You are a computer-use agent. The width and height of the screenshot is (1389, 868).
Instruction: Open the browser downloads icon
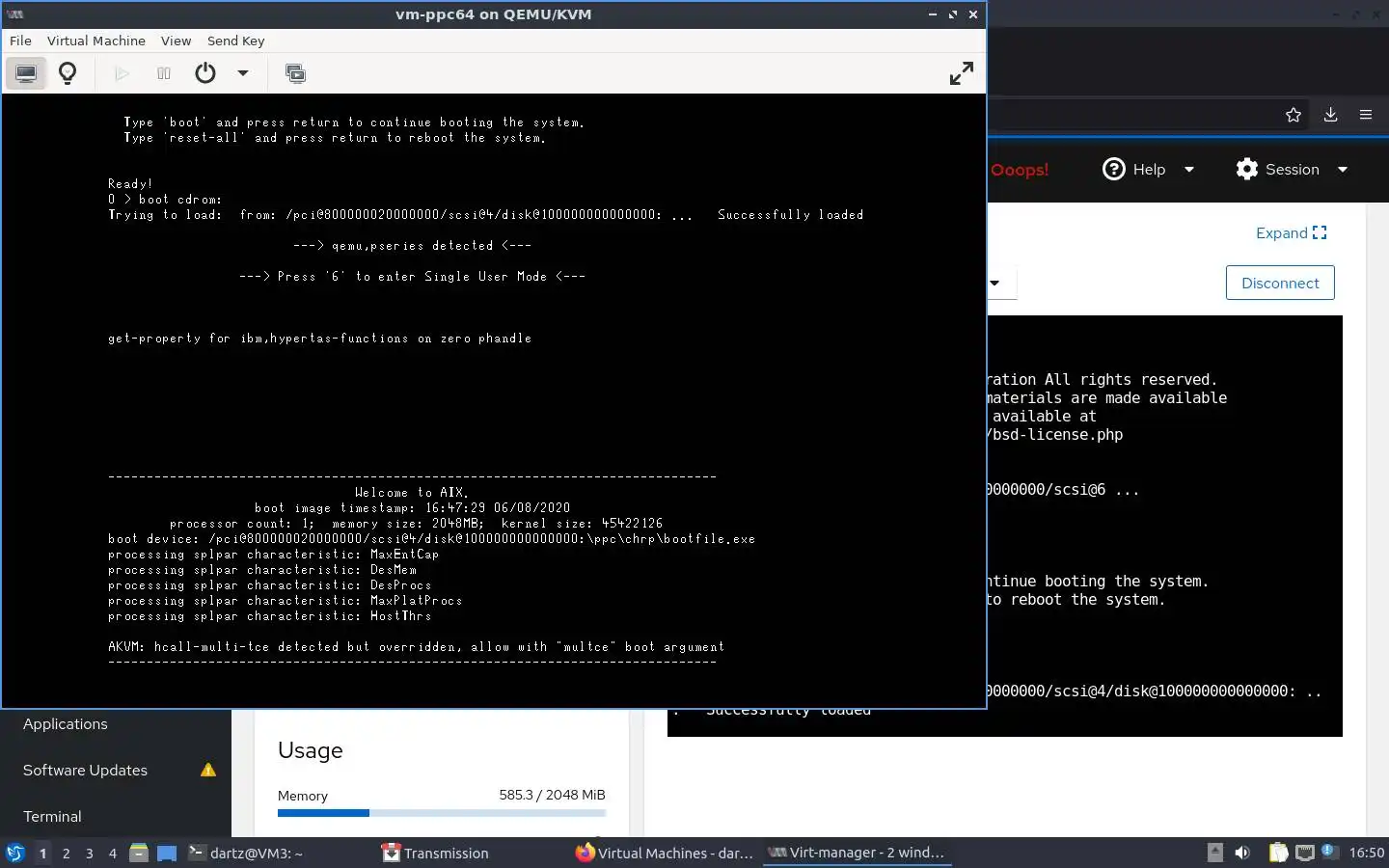[1330, 115]
